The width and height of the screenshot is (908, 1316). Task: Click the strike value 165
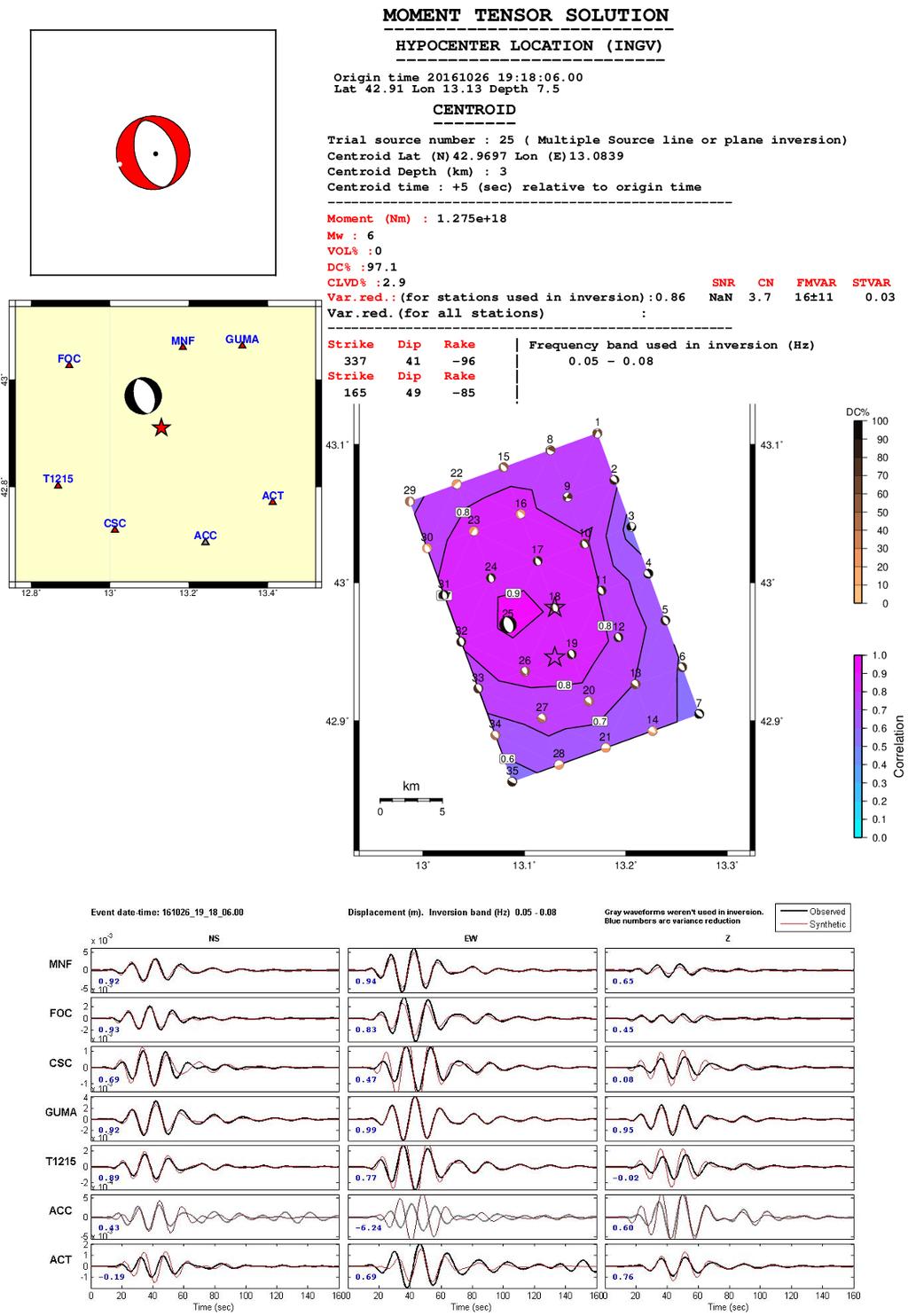pos(355,393)
